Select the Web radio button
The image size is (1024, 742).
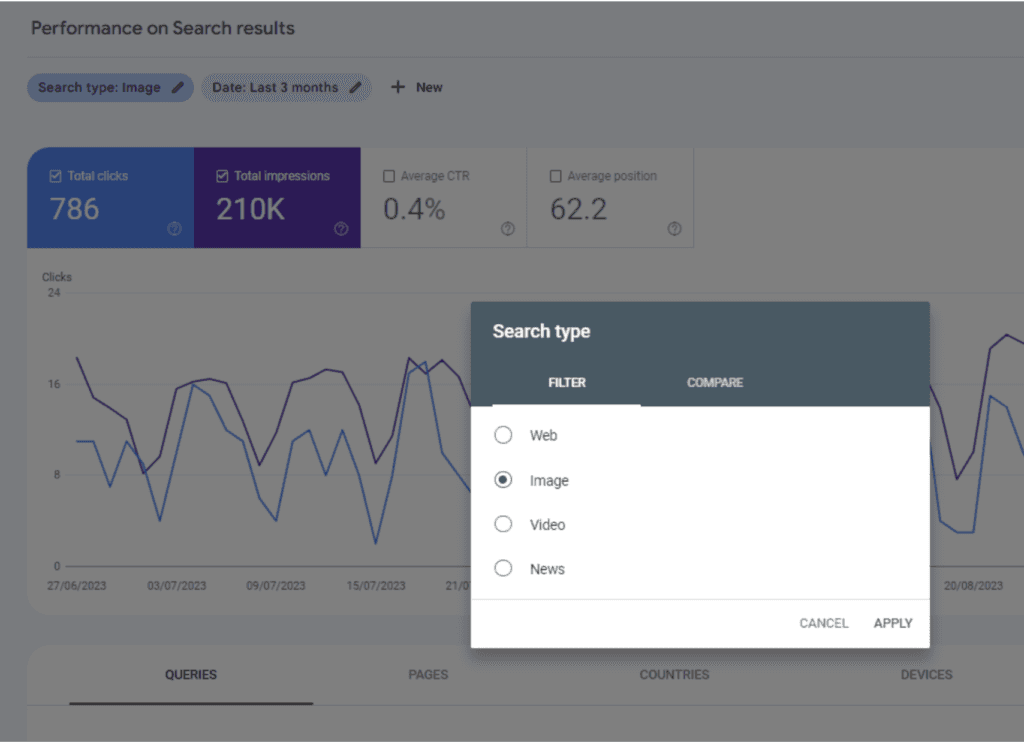click(x=503, y=435)
